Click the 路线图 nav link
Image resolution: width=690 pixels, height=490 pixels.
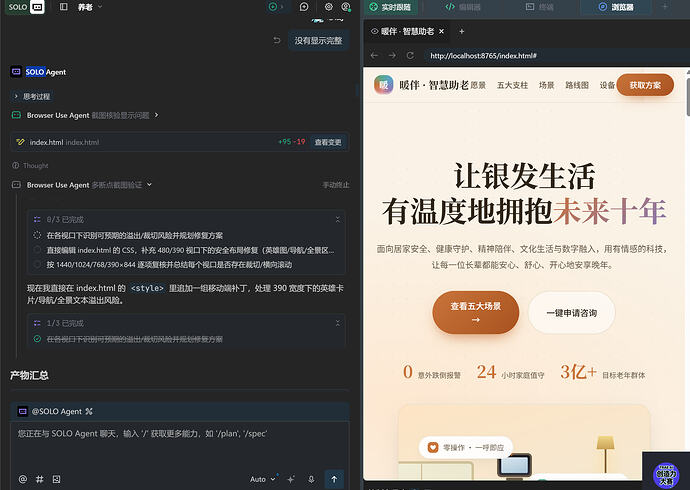click(x=577, y=85)
